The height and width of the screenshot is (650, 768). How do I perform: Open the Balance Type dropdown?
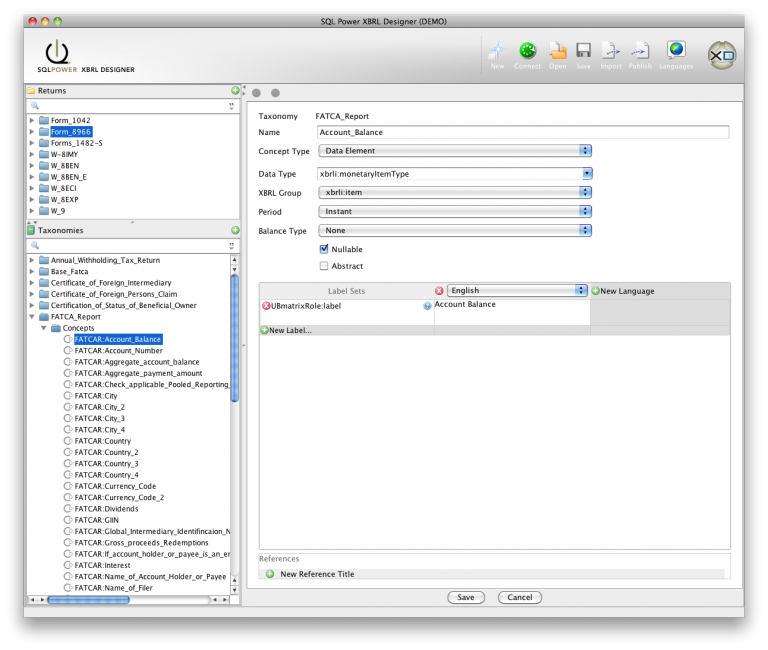point(455,230)
